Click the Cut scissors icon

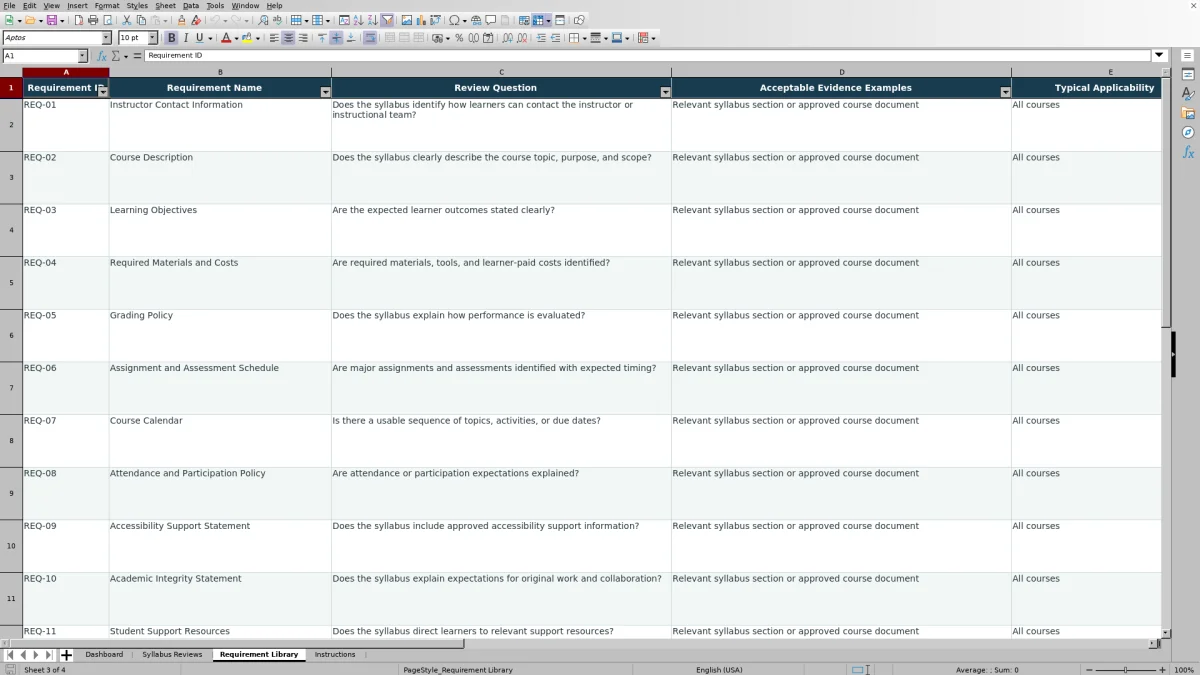[126, 20]
